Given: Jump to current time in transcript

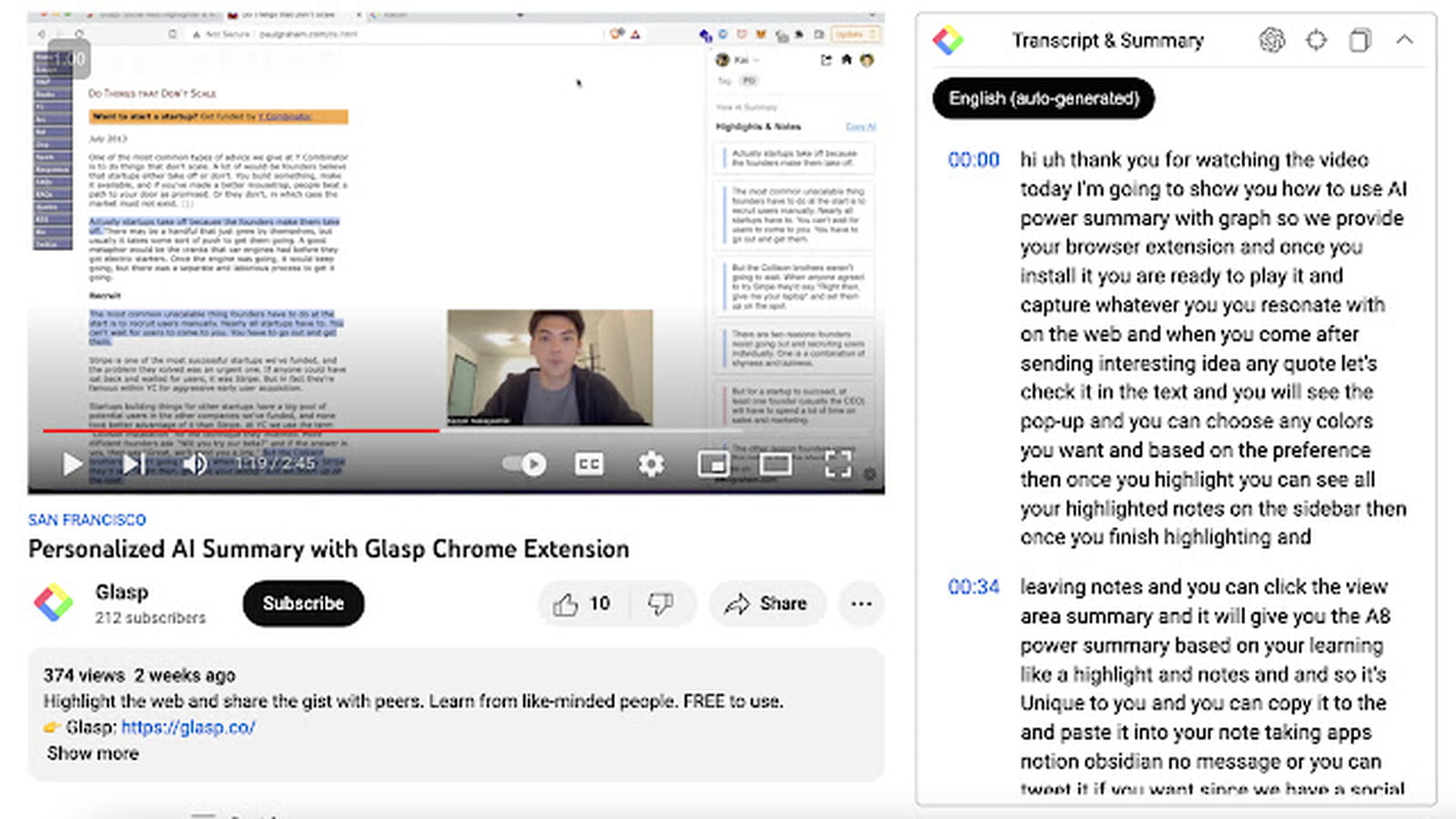Looking at the screenshot, I should [1316, 40].
